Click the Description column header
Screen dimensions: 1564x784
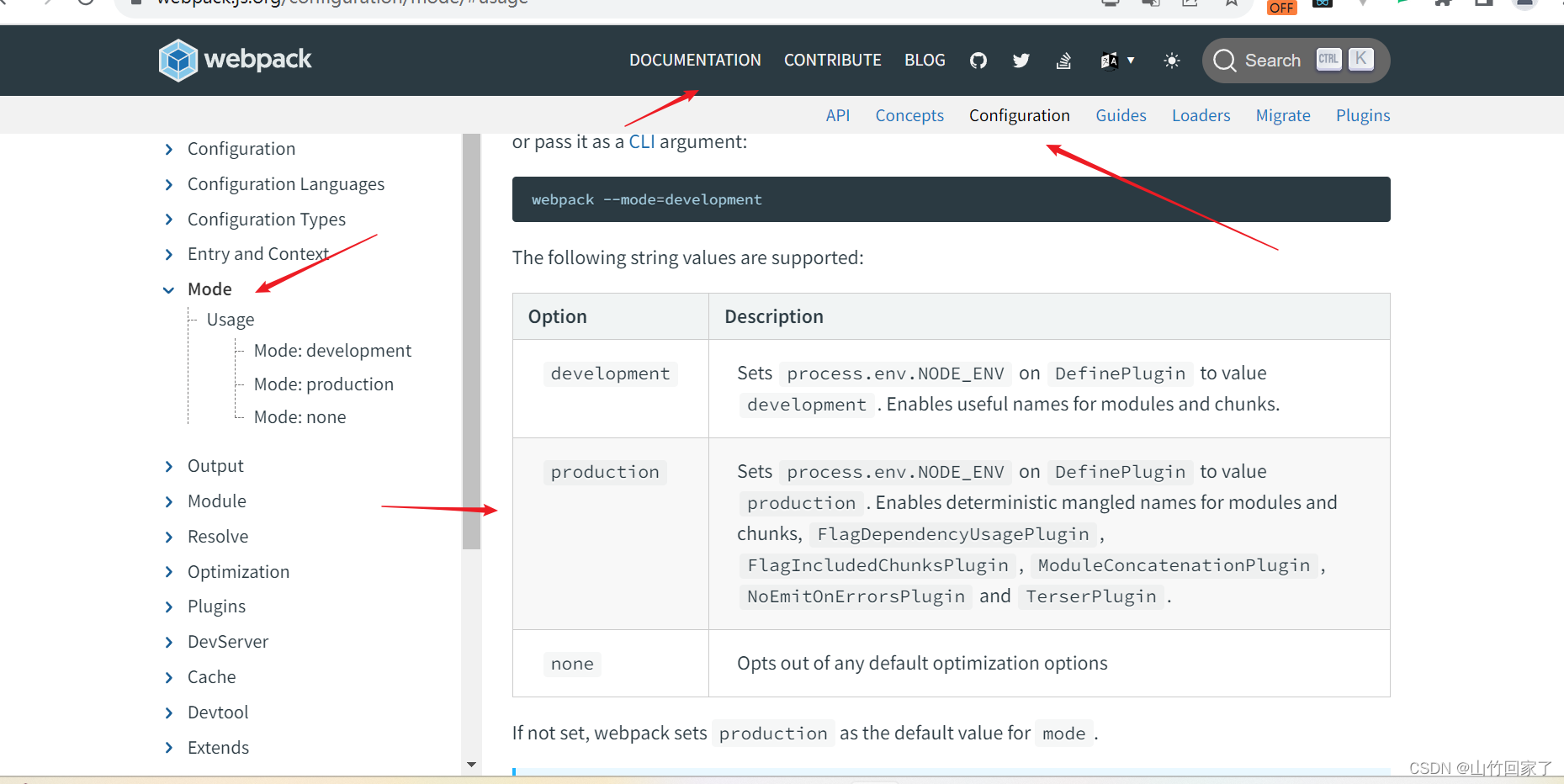pyautogui.click(x=1049, y=316)
